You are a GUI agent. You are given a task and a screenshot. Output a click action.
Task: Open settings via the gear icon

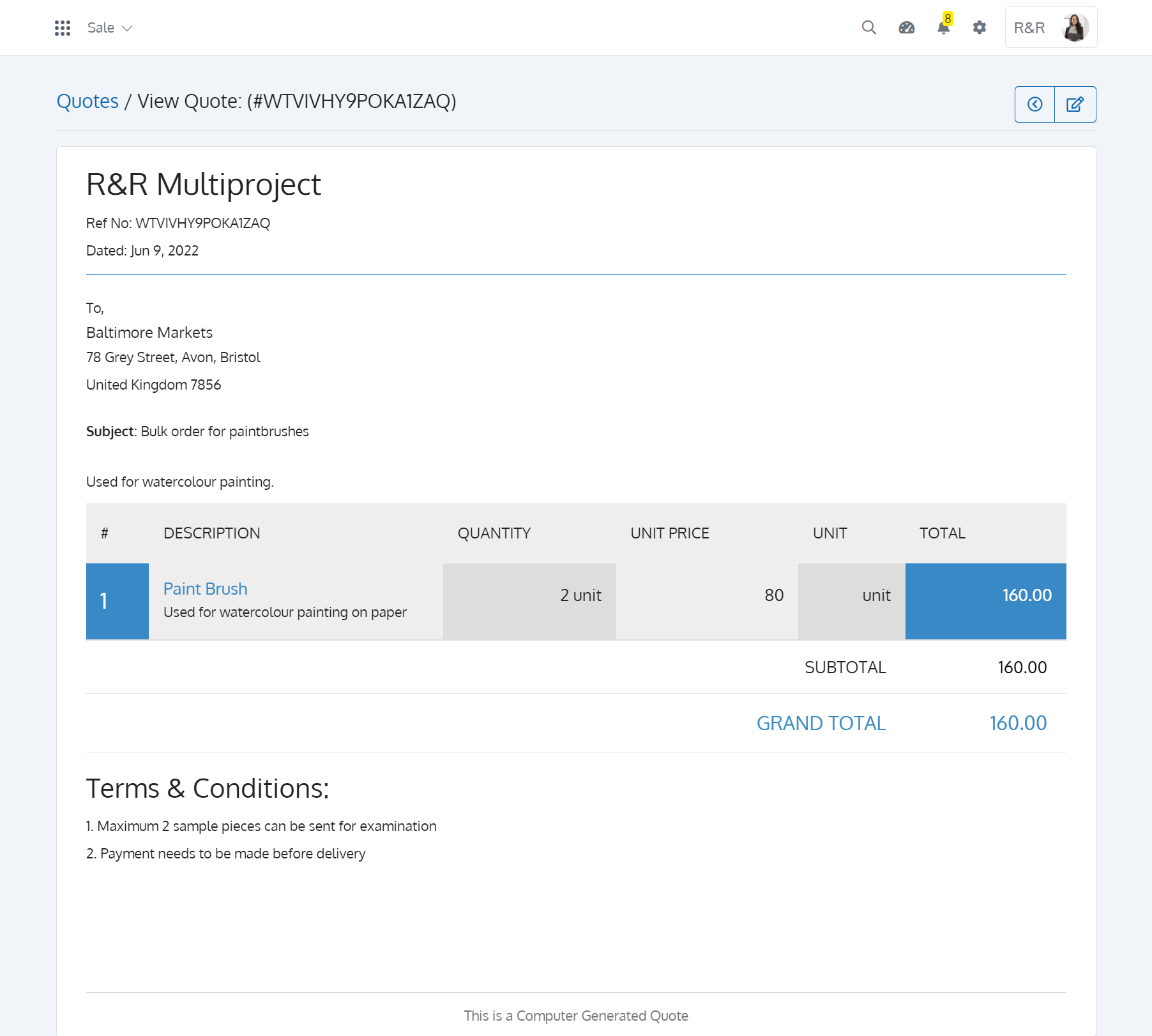(979, 27)
